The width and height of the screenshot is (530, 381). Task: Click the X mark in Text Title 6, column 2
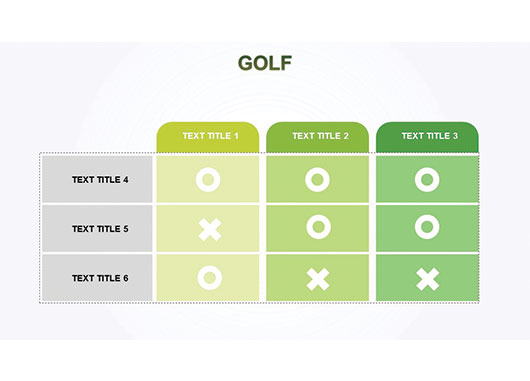[318, 279]
